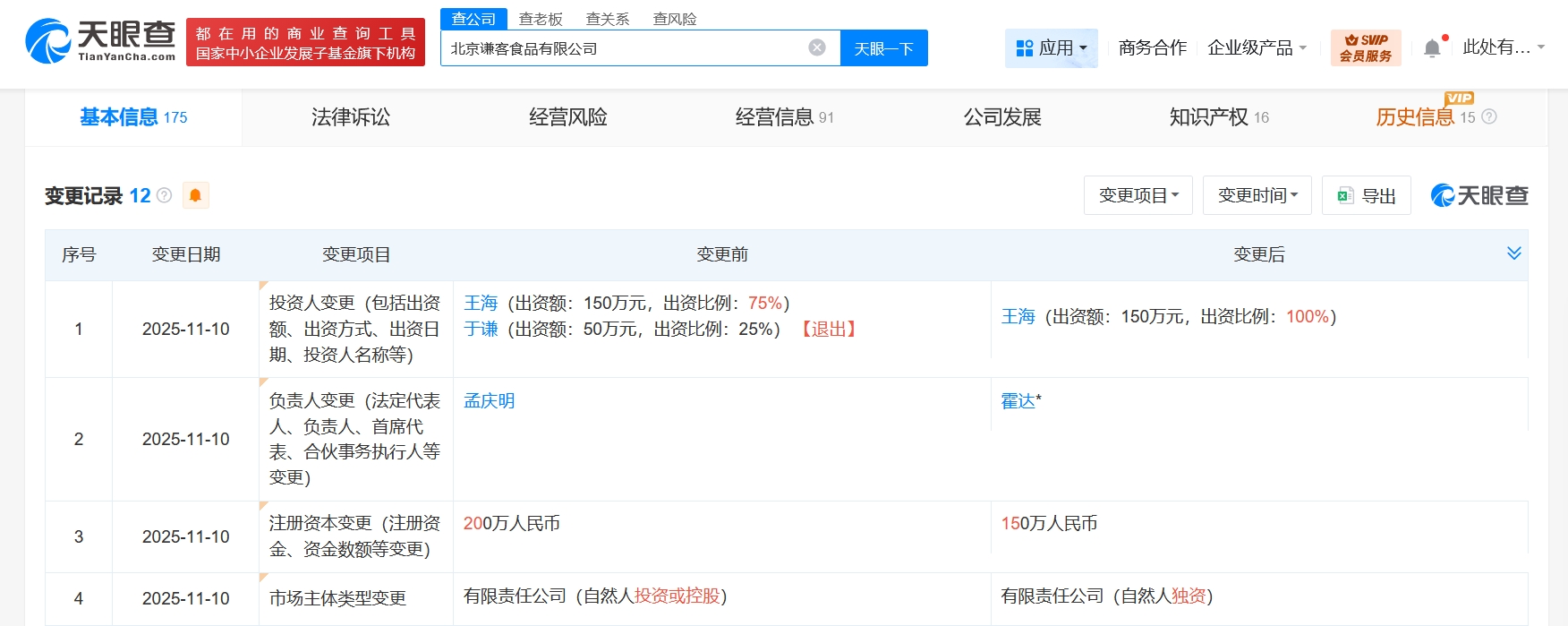Click the orange change-alert bell icon
This screenshot has height=626, width=1568.
point(195,195)
